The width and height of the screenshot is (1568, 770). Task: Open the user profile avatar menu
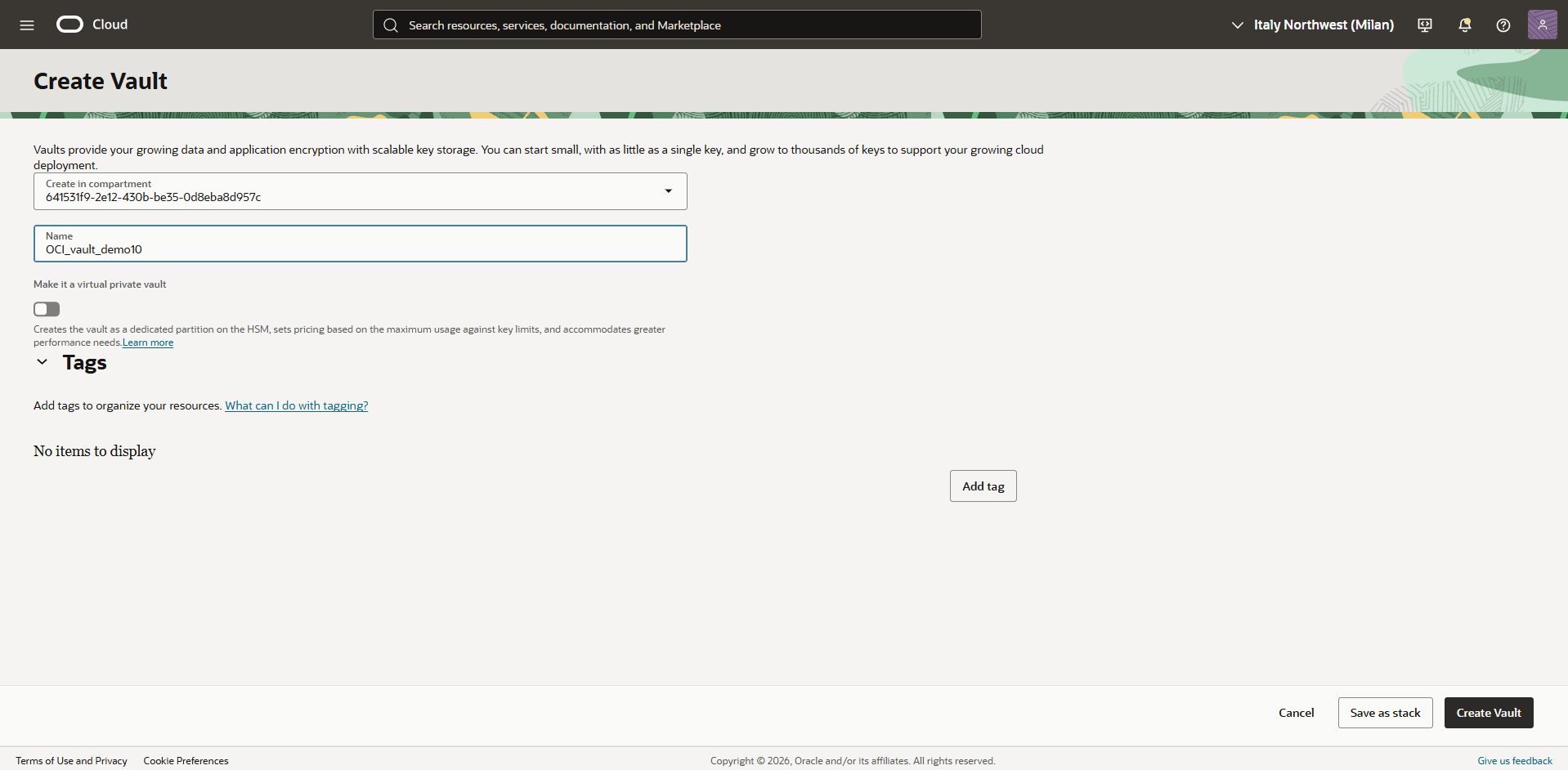point(1543,25)
